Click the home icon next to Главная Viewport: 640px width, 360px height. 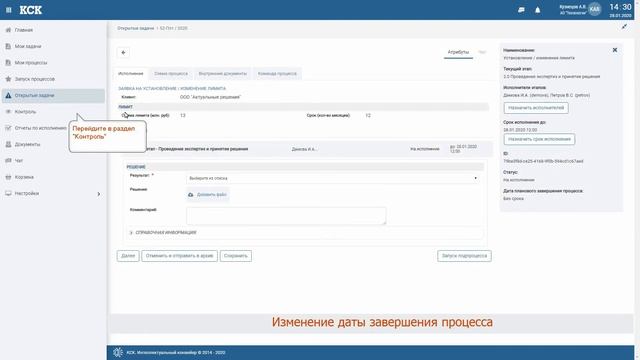tap(8, 30)
